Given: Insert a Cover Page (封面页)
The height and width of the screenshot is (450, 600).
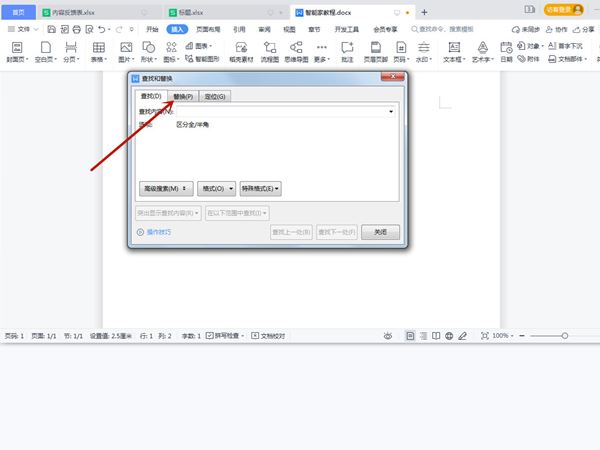Looking at the screenshot, I should click(x=17, y=52).
